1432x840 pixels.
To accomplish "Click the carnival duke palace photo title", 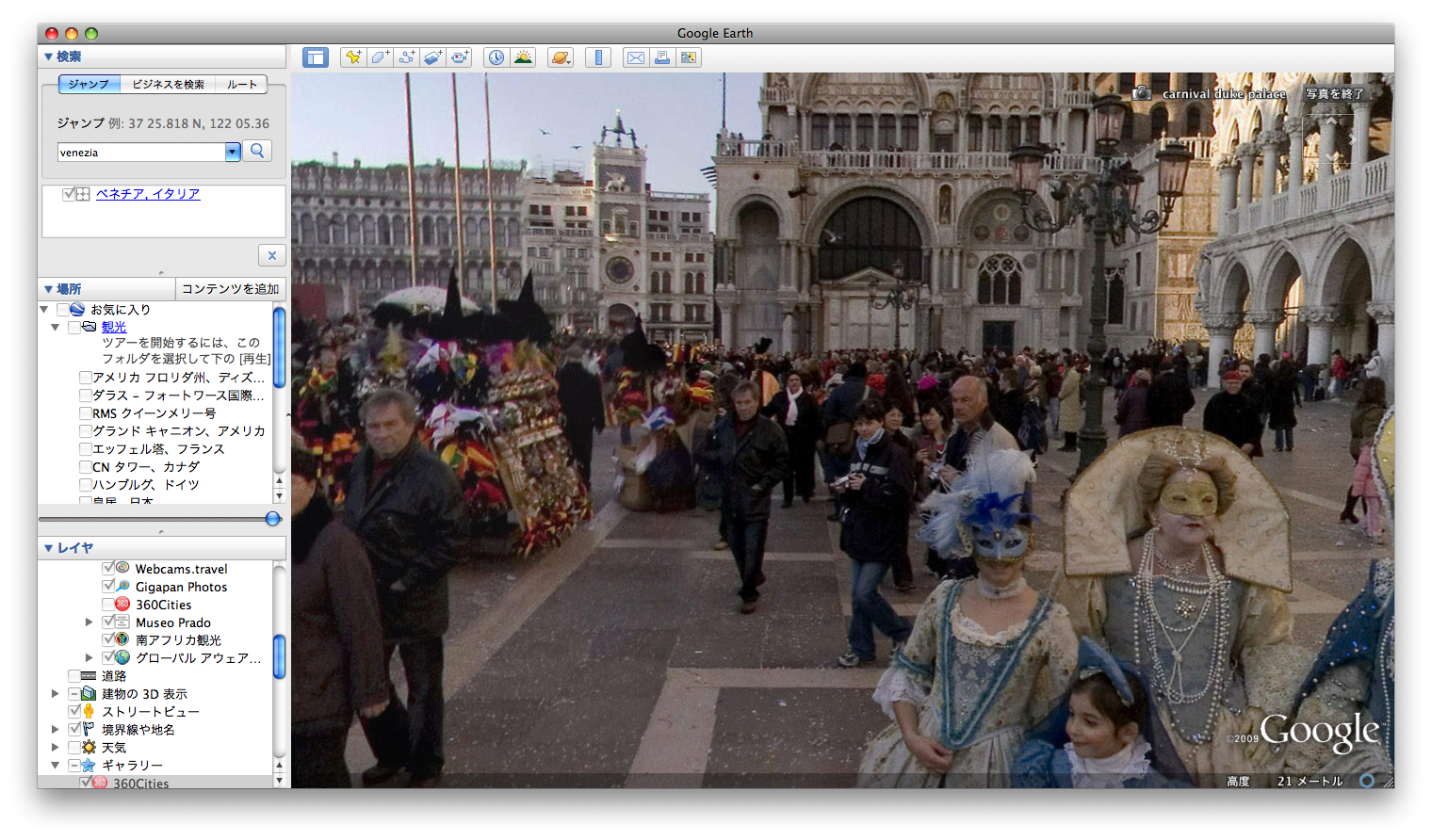I will tap(1224, 93).
